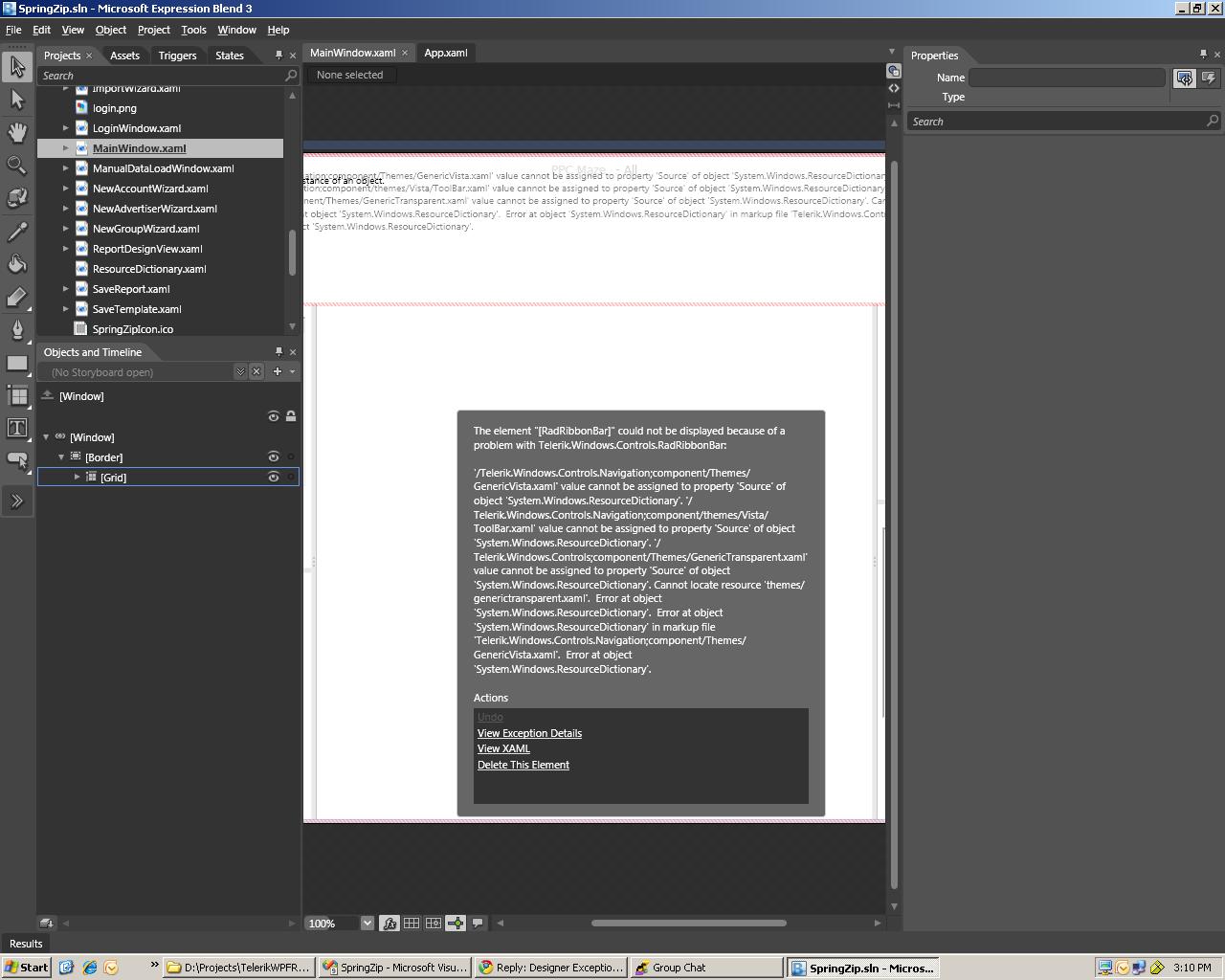This screenshot has height=980, width=1225.
Task: Toggle rendering of effects (fx) on artboard
Action: [x=390, y=923]
